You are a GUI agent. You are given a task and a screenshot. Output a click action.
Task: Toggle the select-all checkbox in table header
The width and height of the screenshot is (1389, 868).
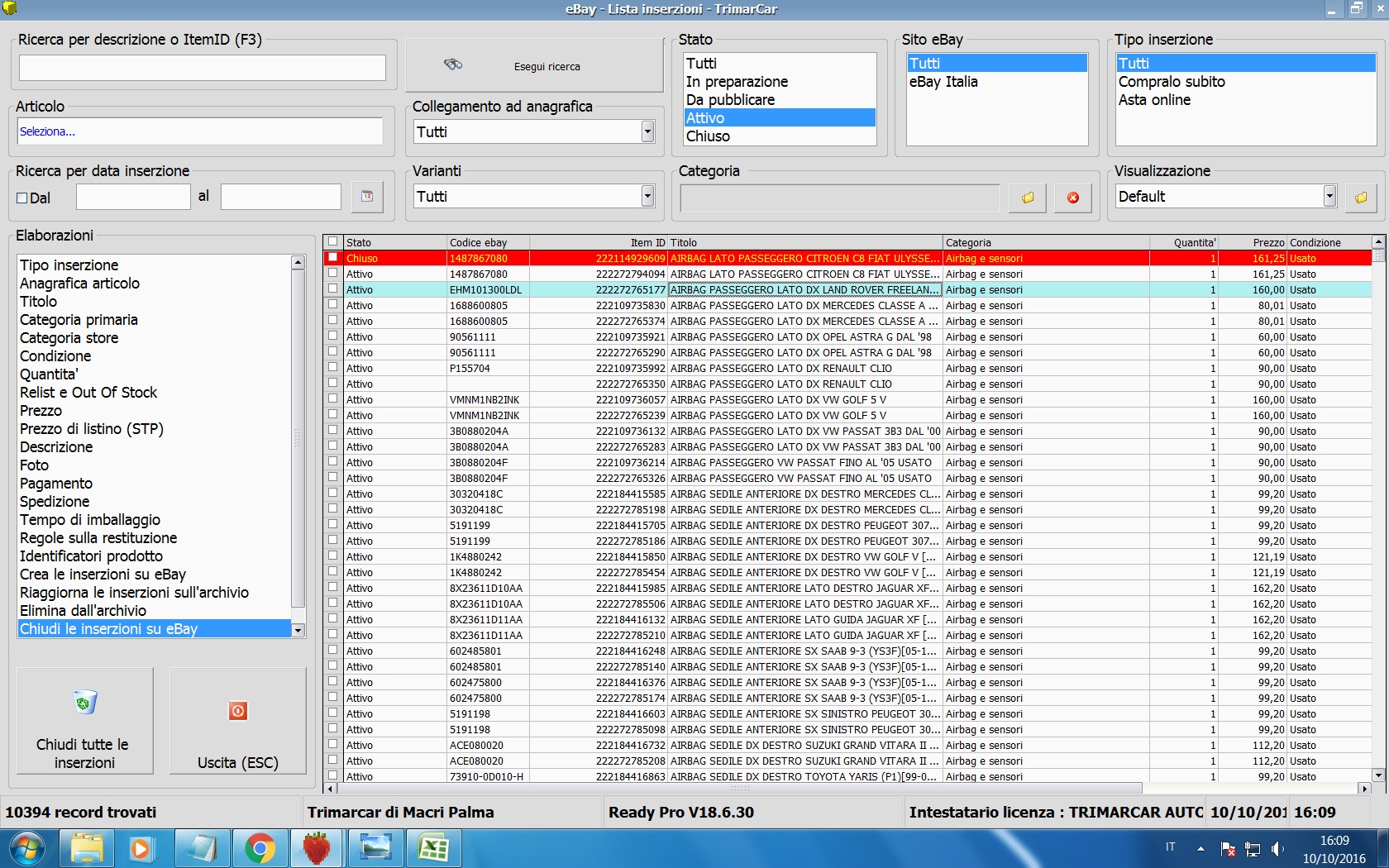[x=332, y=241]
